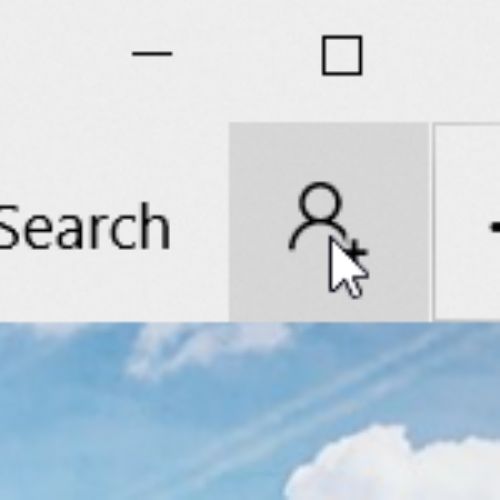Expand the See more dots button
This screenshot has height=500, width=500.
[x=495, y=228]
